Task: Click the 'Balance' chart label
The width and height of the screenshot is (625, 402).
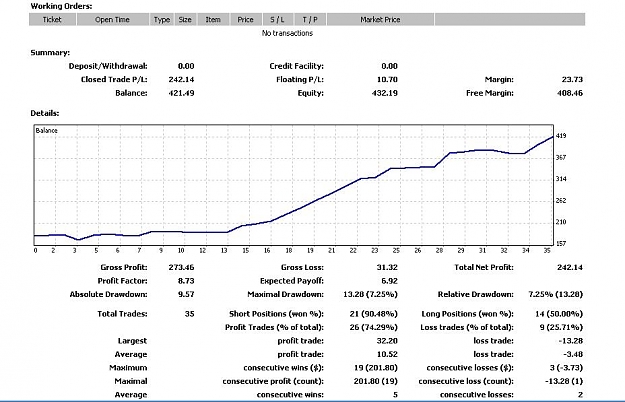Action: coord(47,131)
